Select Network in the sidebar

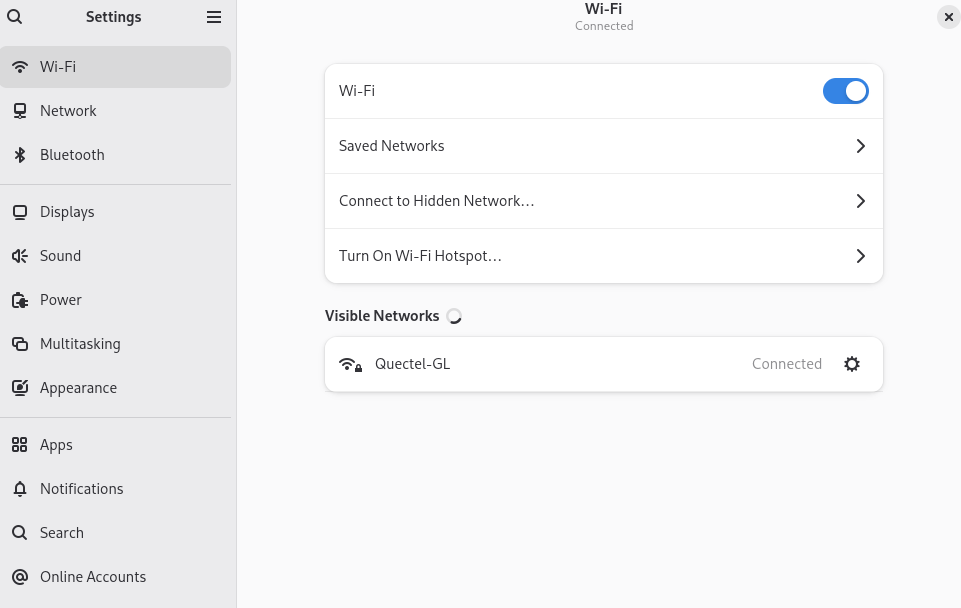[68, 111]
